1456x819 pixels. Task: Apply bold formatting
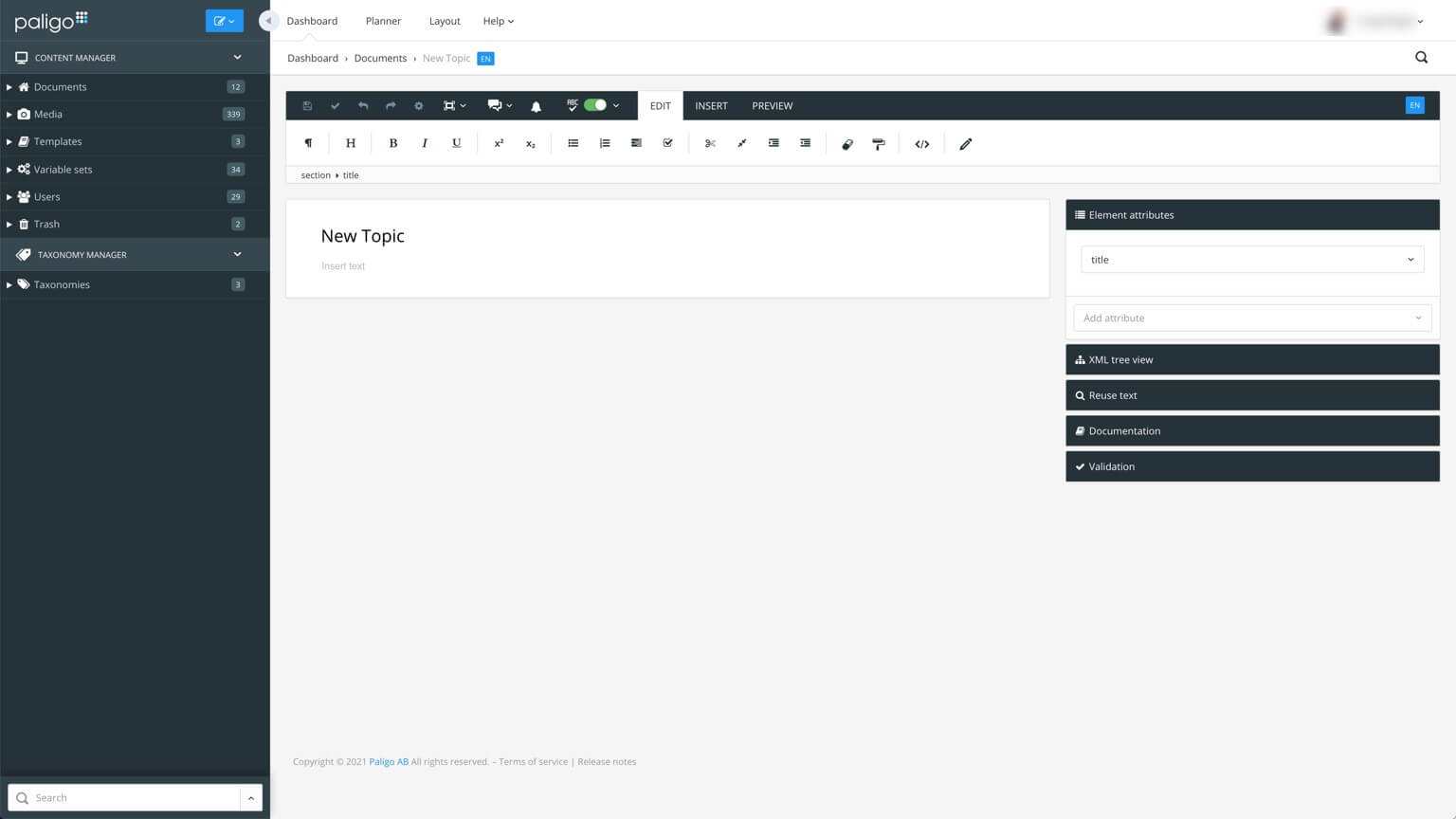pos(392,143)
